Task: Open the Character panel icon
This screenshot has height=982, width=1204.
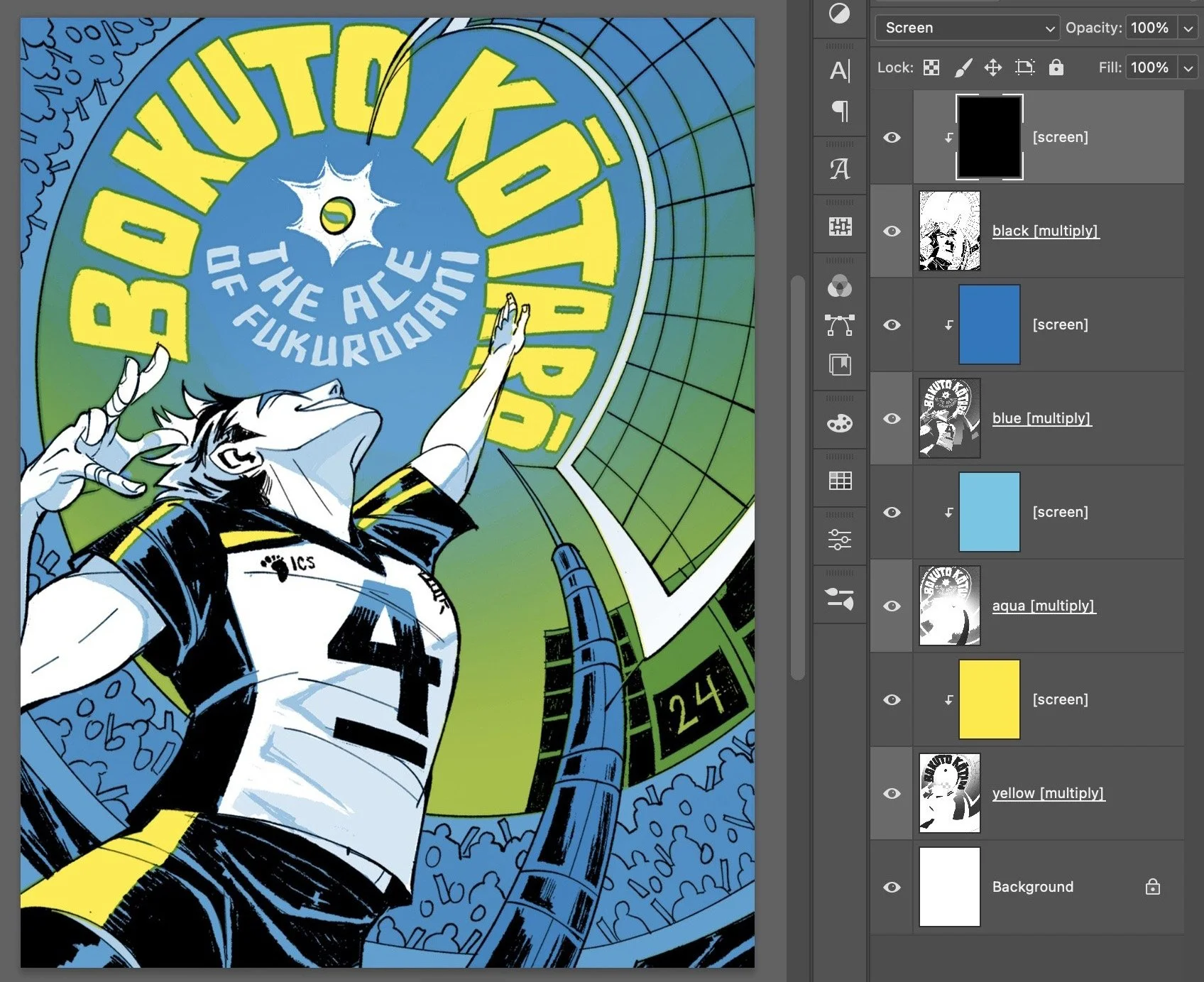Action: click(x=840, y=70)
